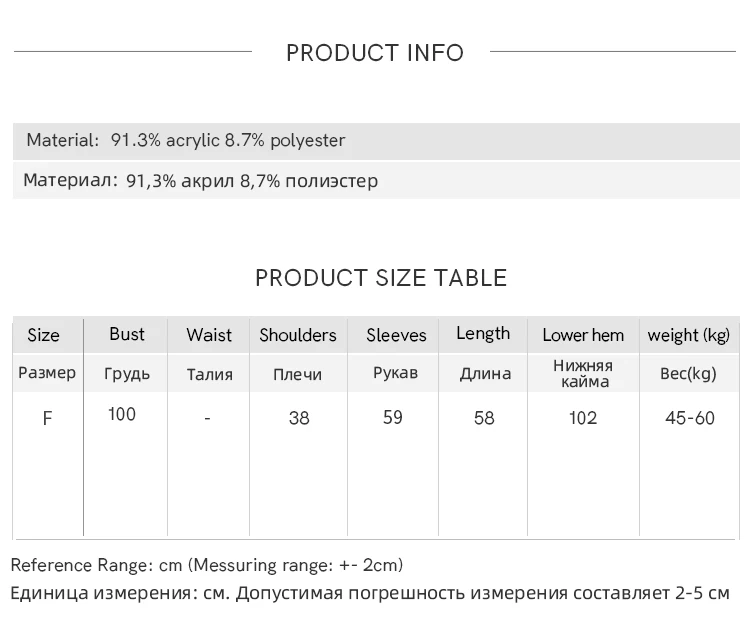Screen dimensions: 750x630
Task: Click the Нижняя кайма label cell
Action: tap(583, 373)
